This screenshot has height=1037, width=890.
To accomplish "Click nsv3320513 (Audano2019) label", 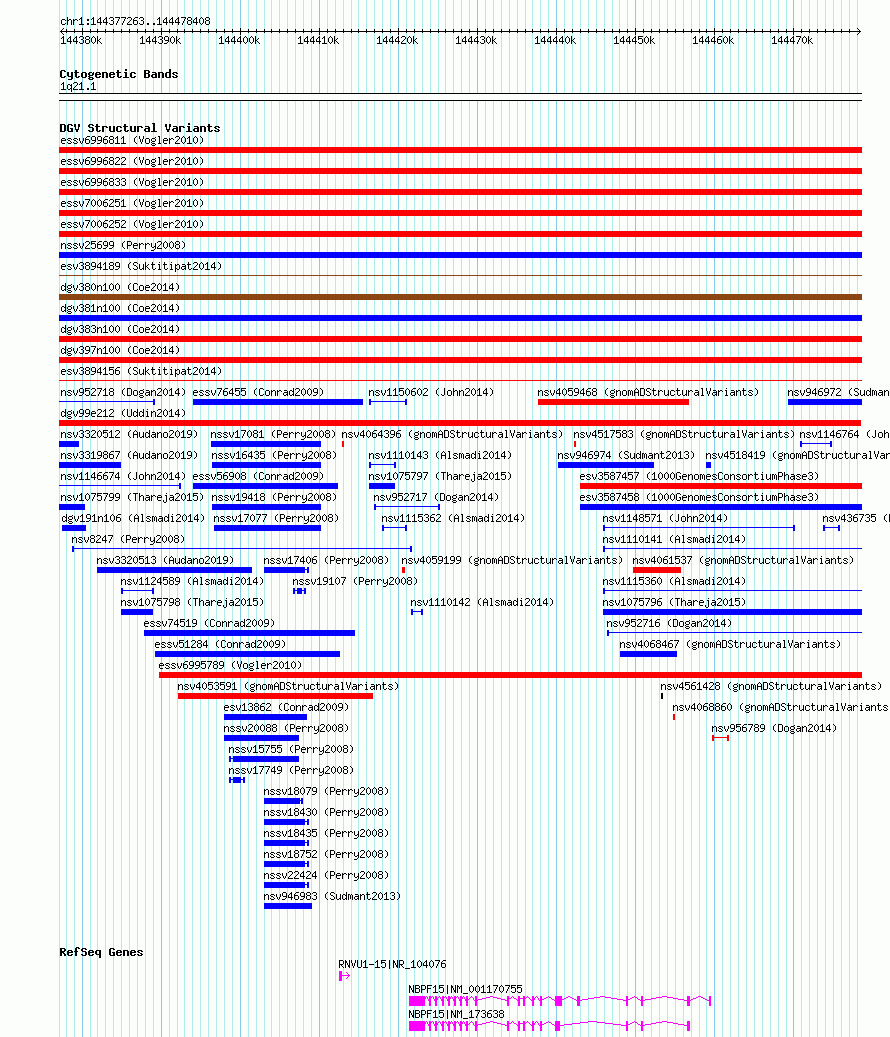I will [x=165, y=561].
